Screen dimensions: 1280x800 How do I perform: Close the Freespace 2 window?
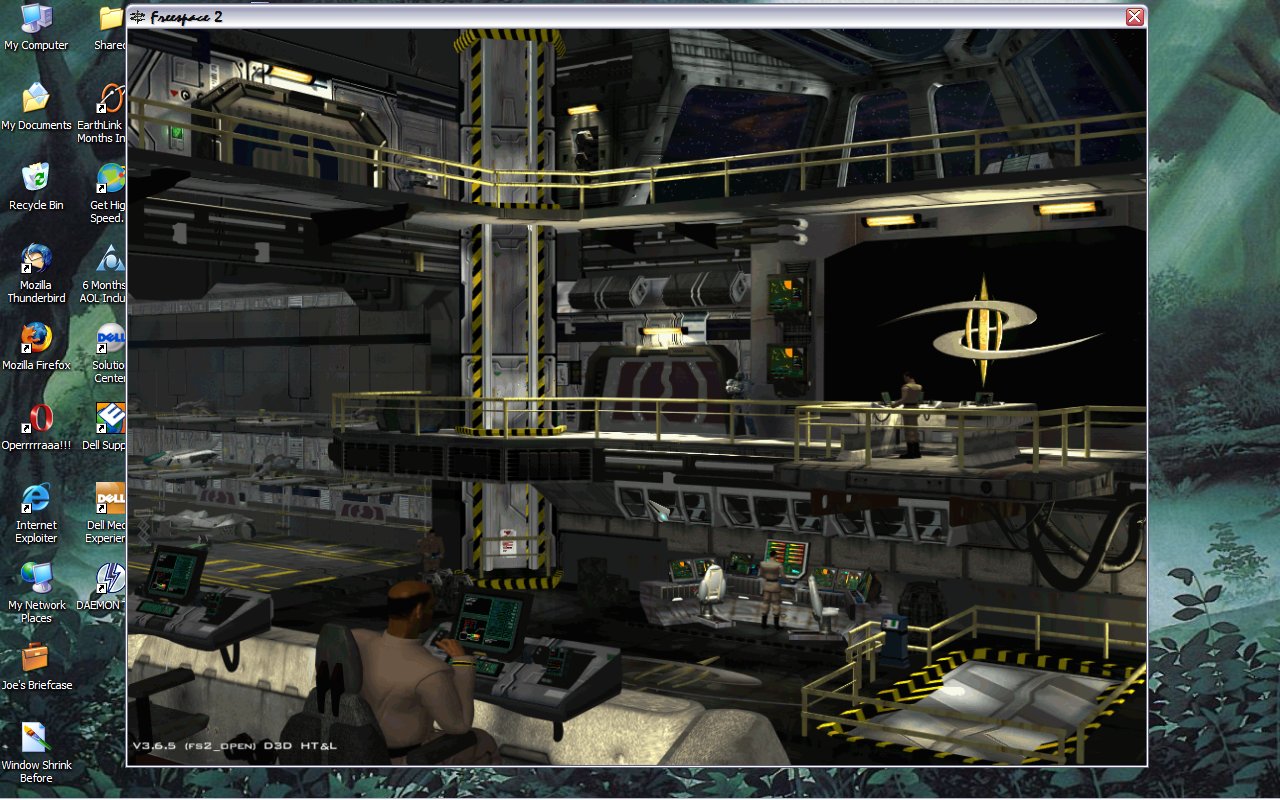click(x=1134, y=16)
